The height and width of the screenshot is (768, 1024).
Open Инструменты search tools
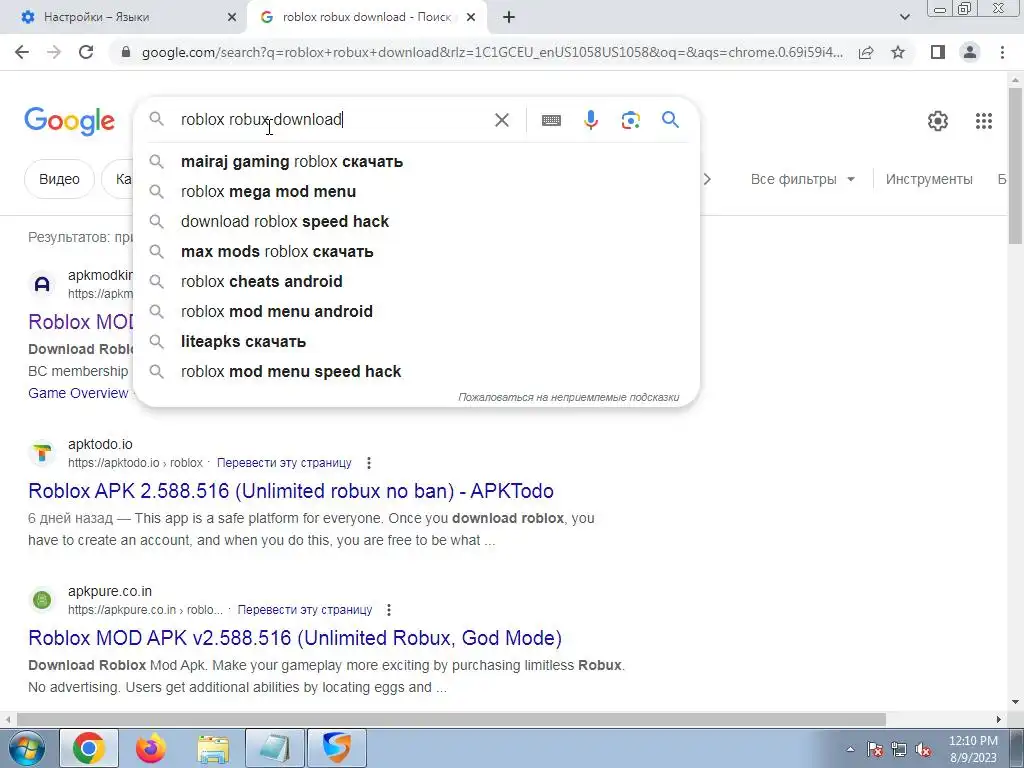point(929,179)
